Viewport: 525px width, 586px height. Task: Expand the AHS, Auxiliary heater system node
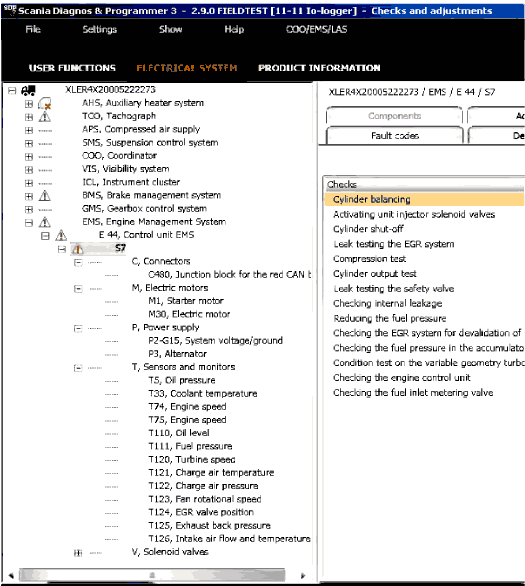tap(29, 104)
